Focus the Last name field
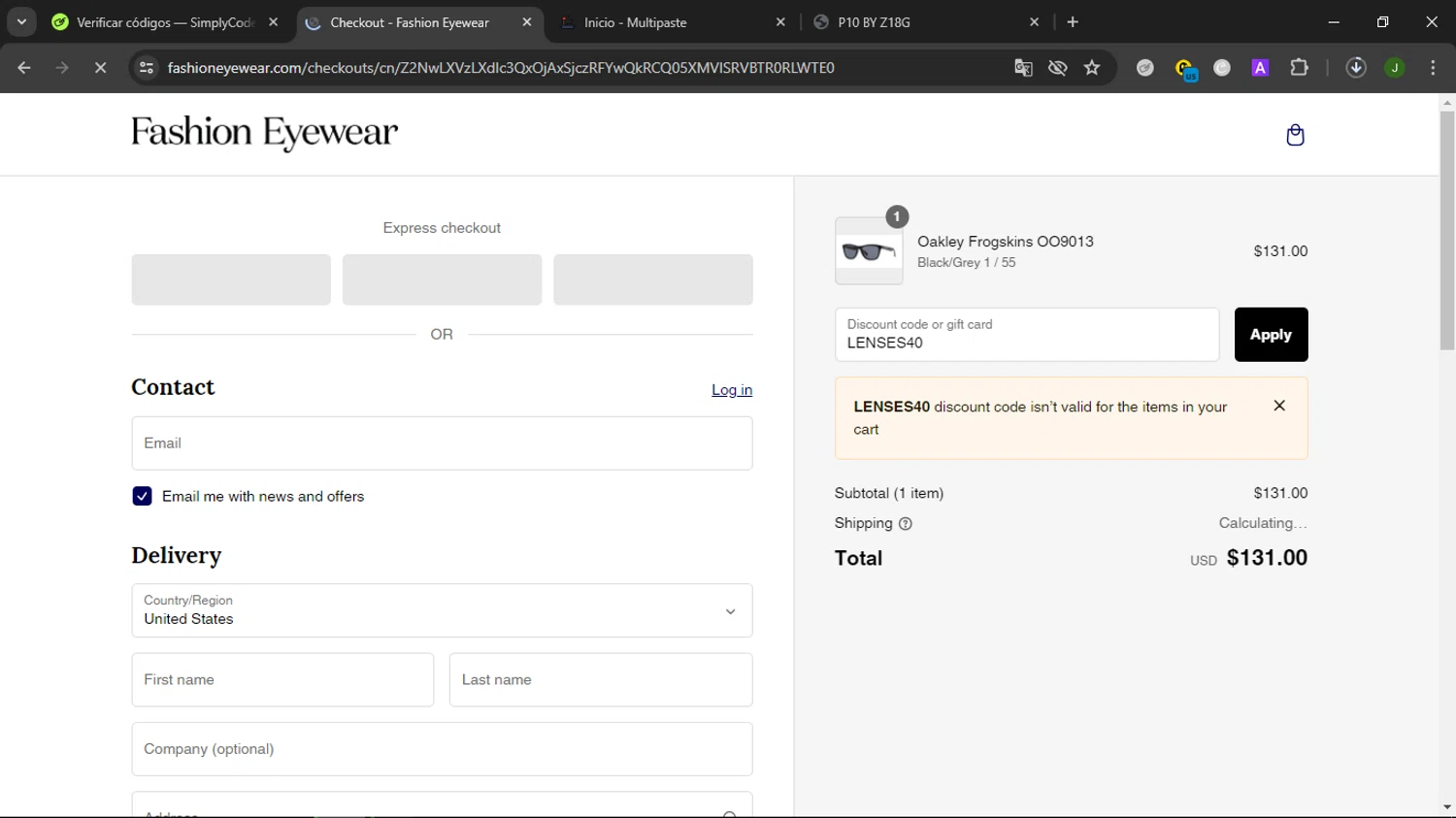The image size is (1456, 818). pyautogui.click(x=601, y=679)
